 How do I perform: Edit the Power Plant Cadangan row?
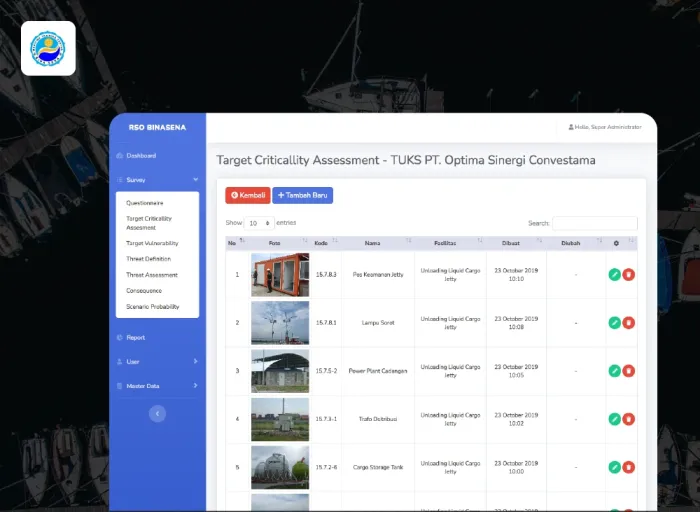(614, 371)
